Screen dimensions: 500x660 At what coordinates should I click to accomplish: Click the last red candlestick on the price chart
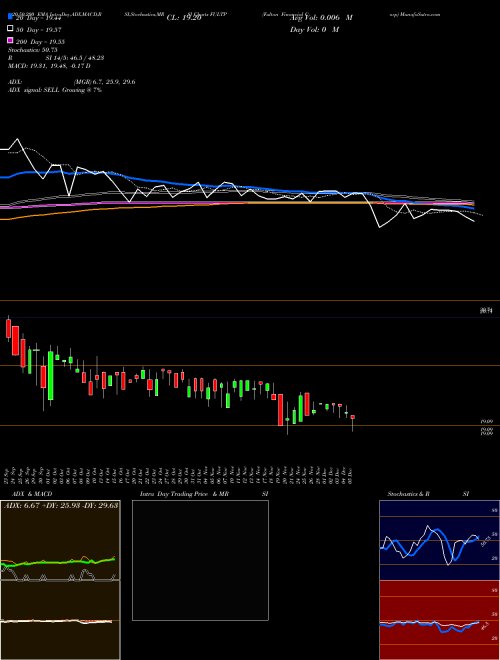tap(353, 417)
